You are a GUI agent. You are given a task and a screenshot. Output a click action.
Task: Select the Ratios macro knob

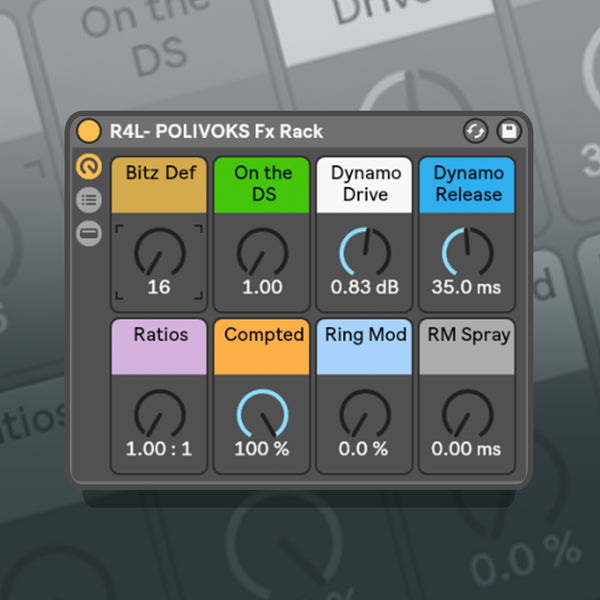159,414
